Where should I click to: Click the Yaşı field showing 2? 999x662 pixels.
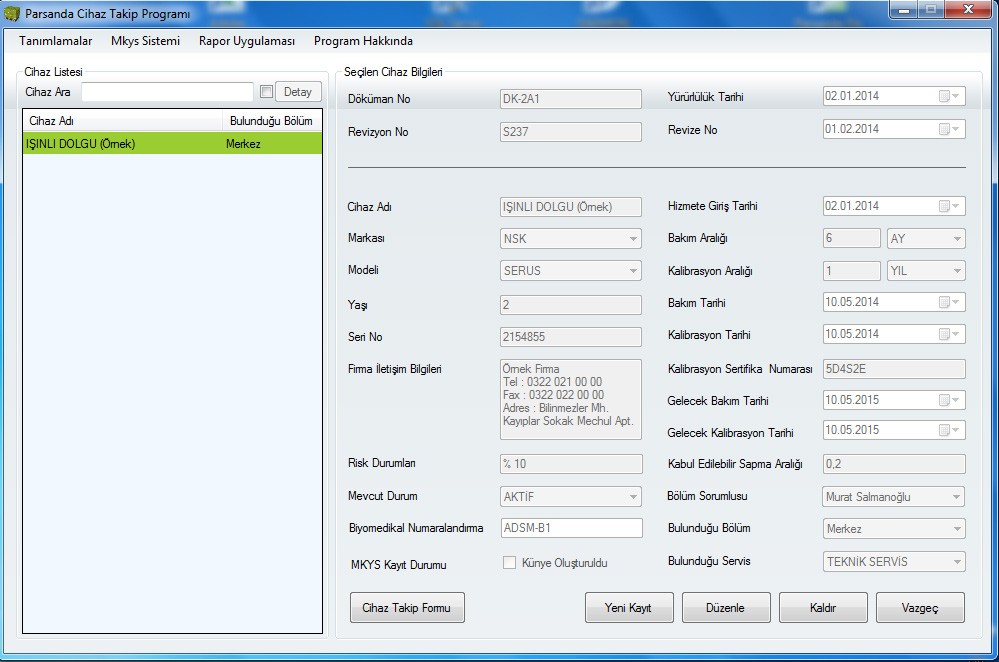[x=571, y=305]
